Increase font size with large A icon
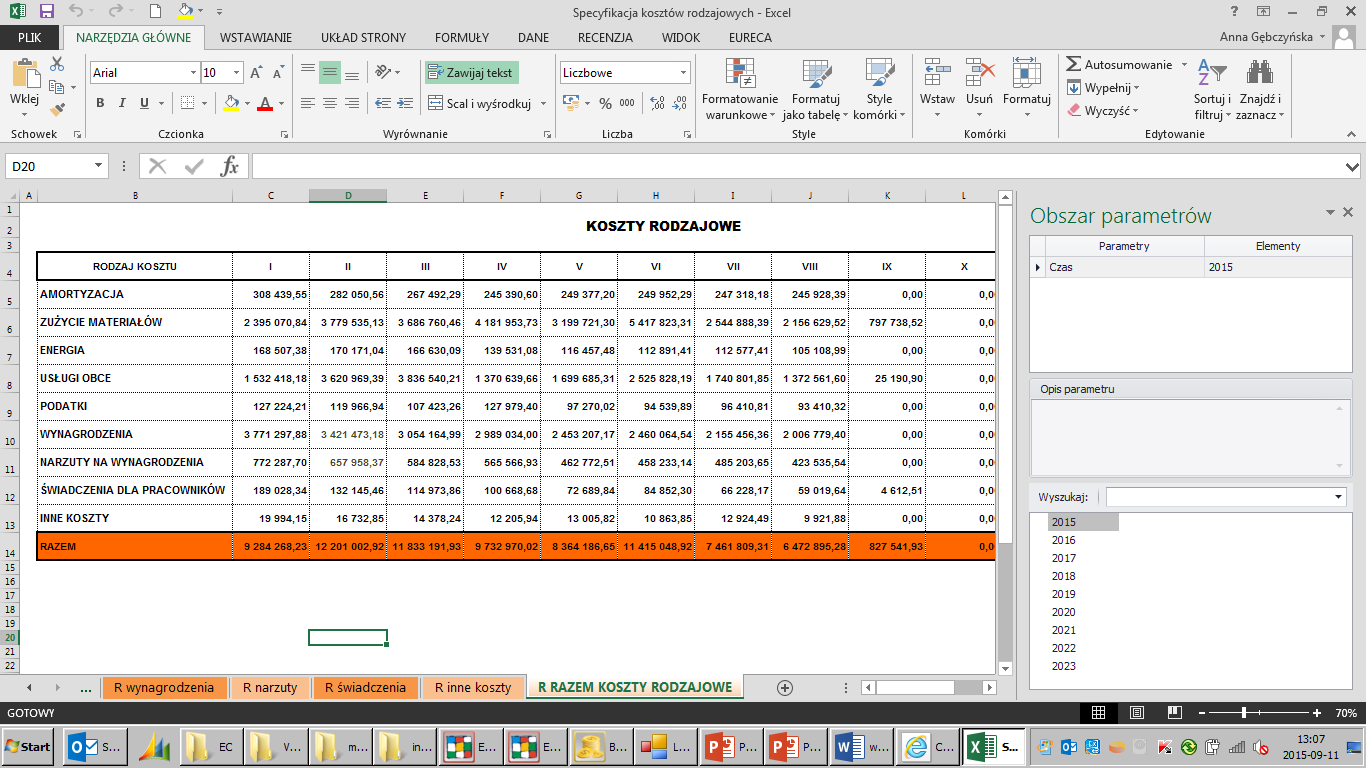The width and height of the screenshot is (1366, 768). [256, 73]
